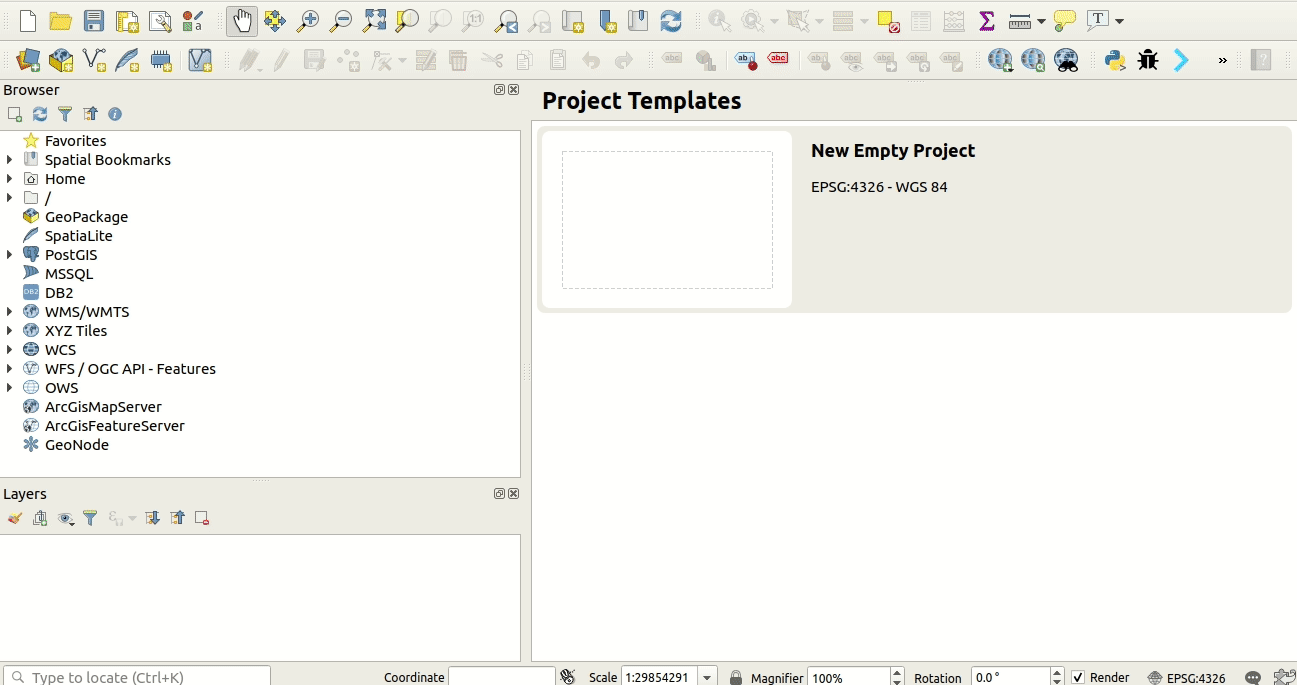Select the PostGIS entry in Browser
The height and width of the screenshot is (685, 1297).
(70, 255)
